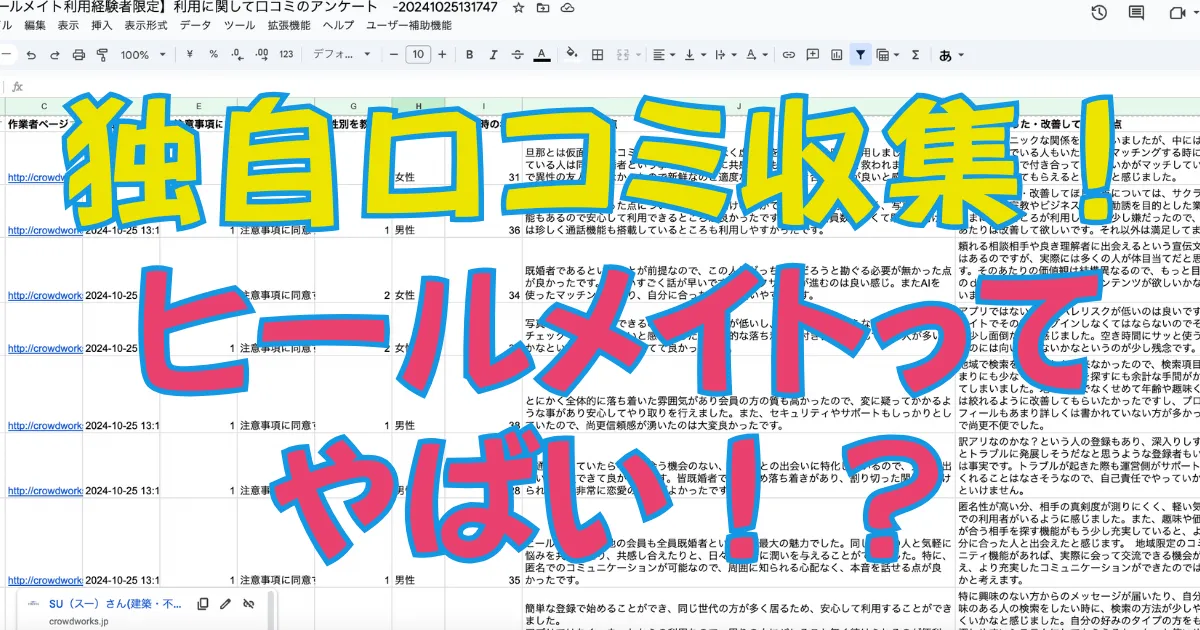Insert a comment from toolbar
This screenshot has width=1200, height=630.
(x=812, y=55)
